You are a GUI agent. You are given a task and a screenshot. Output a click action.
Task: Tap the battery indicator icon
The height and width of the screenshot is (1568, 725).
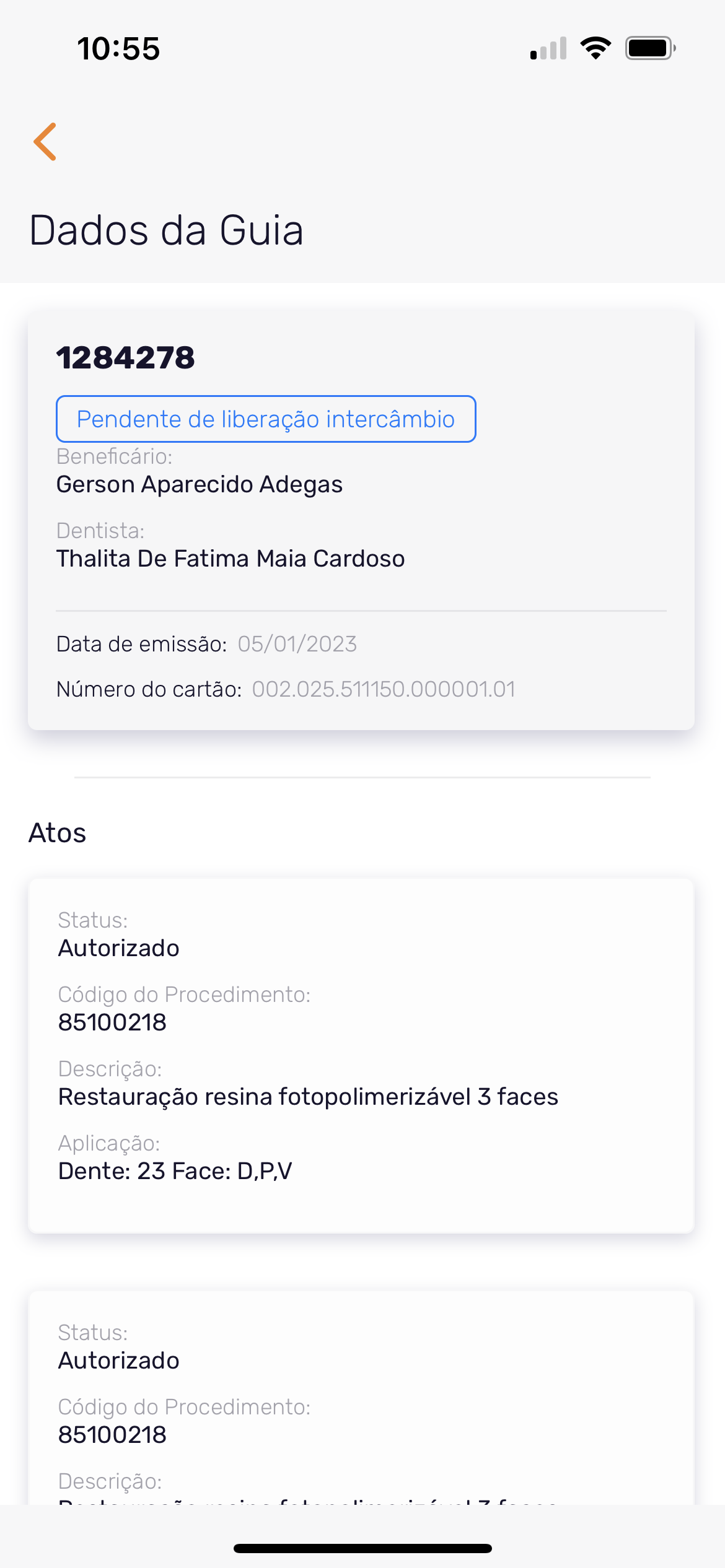point(649,48)
